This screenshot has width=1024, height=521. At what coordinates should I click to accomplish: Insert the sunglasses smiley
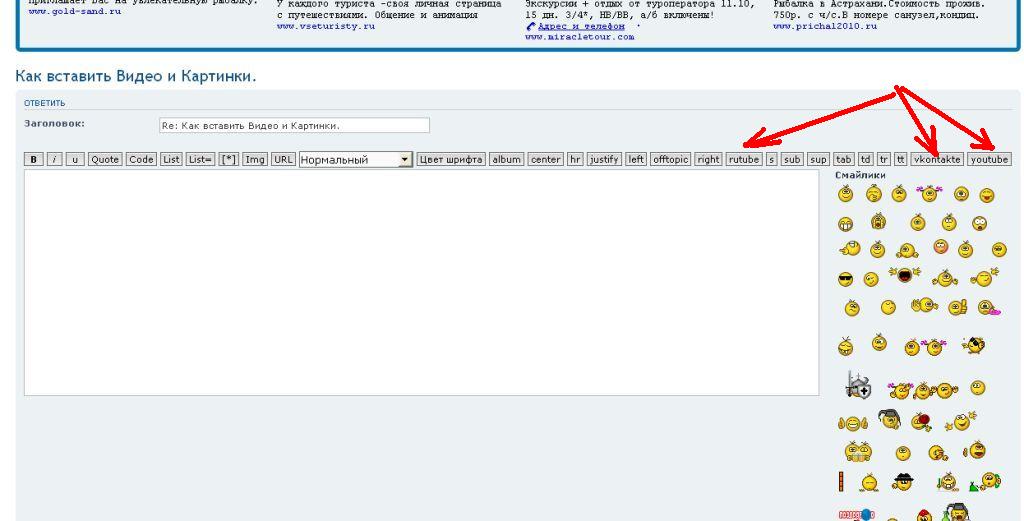845,279
